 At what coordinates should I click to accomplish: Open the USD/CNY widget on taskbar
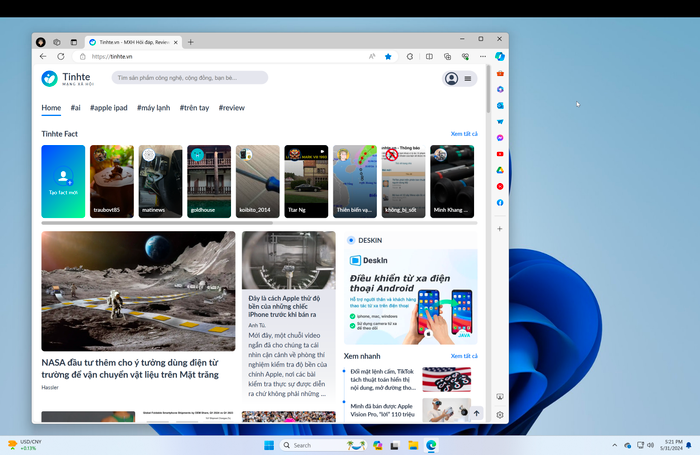pyautogui.click(x=25, y=445)
